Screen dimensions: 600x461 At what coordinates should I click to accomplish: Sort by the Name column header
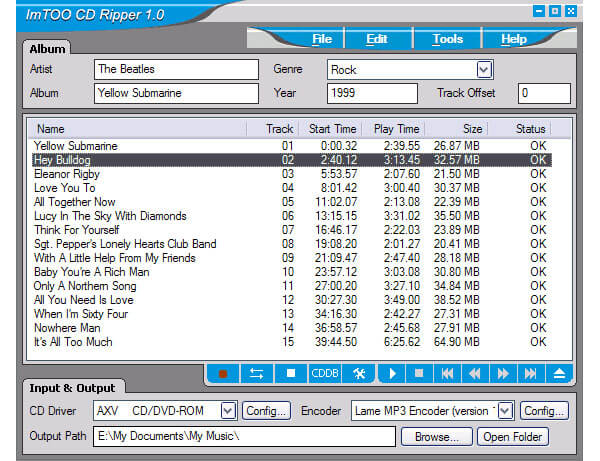[138, 129]
